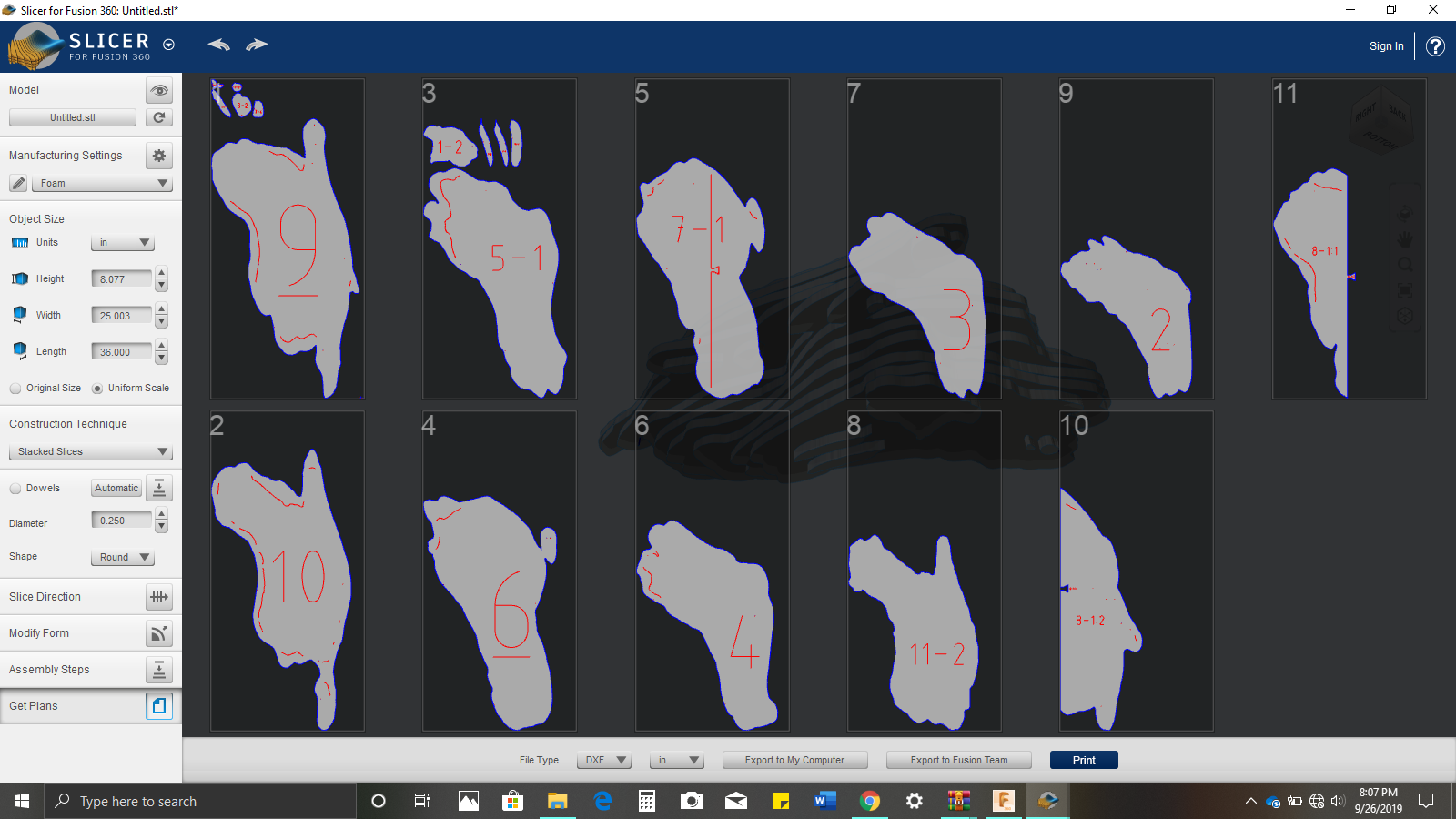Click the dowel placement icon

159,488
